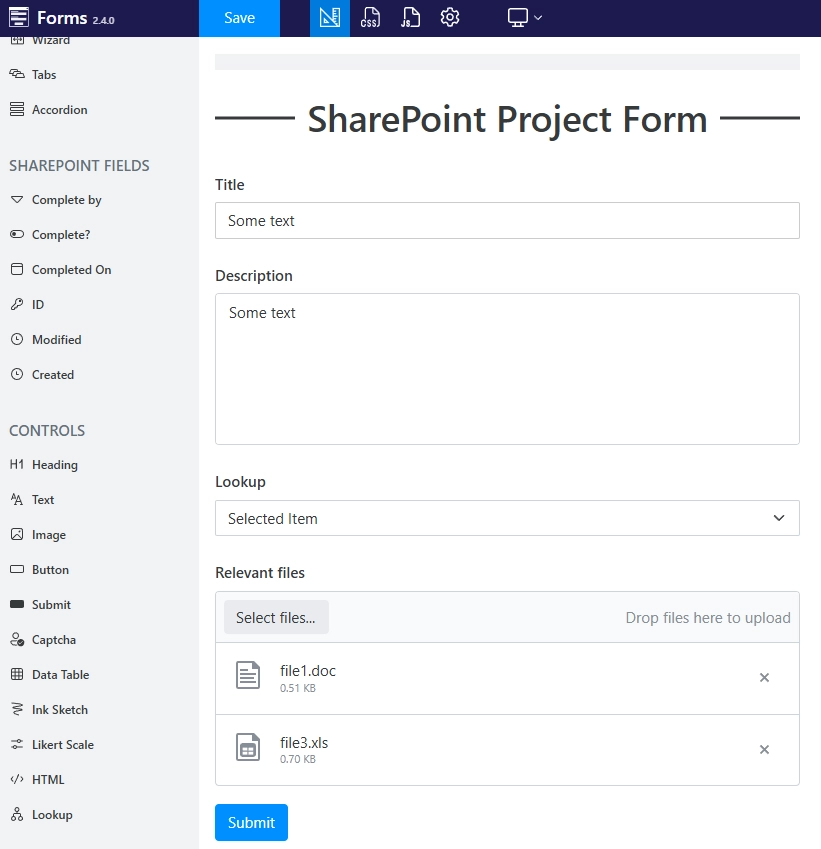Select the Completed On calendar icon
Image resolution: width=821 pixels, height=849 pixels.
pyautogui.click(x=17, y=269)
